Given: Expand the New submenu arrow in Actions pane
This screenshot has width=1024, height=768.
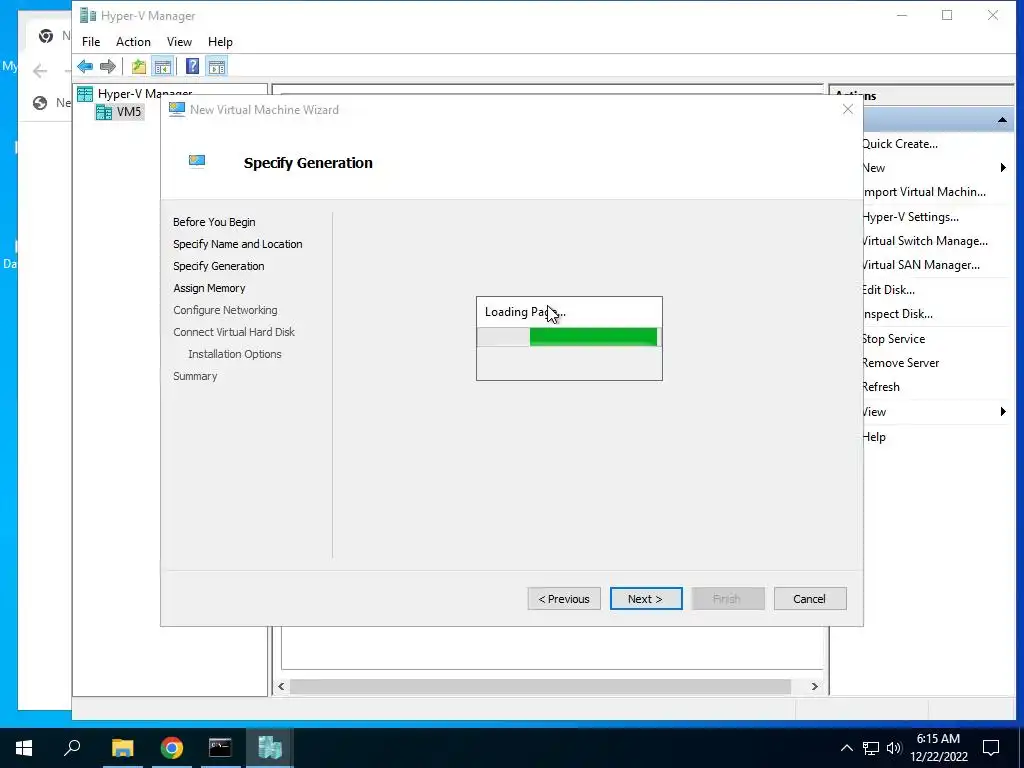Looking at the screenshot, I should pyautogui.click(x=1003, y=168).
